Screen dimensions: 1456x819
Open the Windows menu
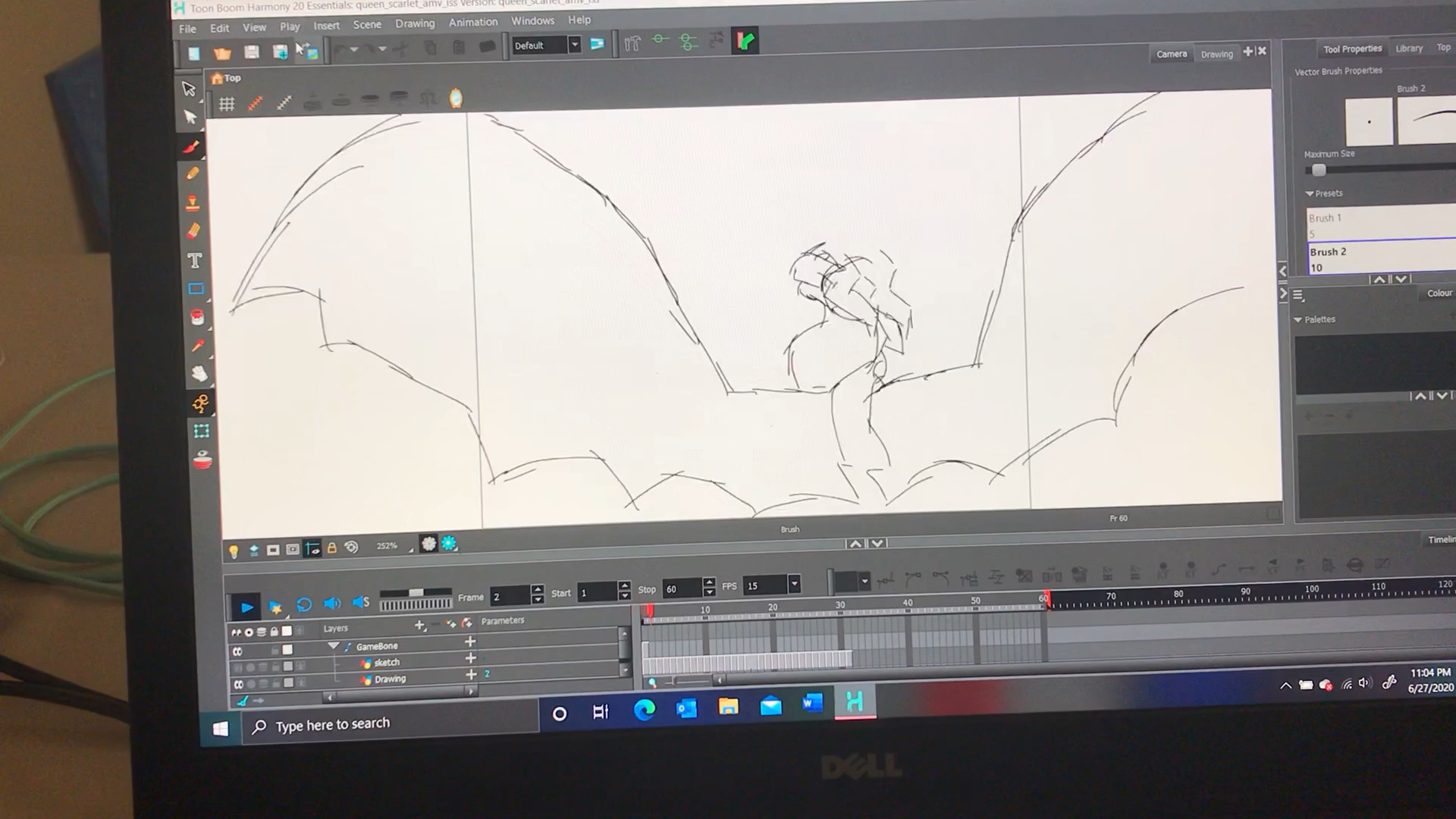532,20
